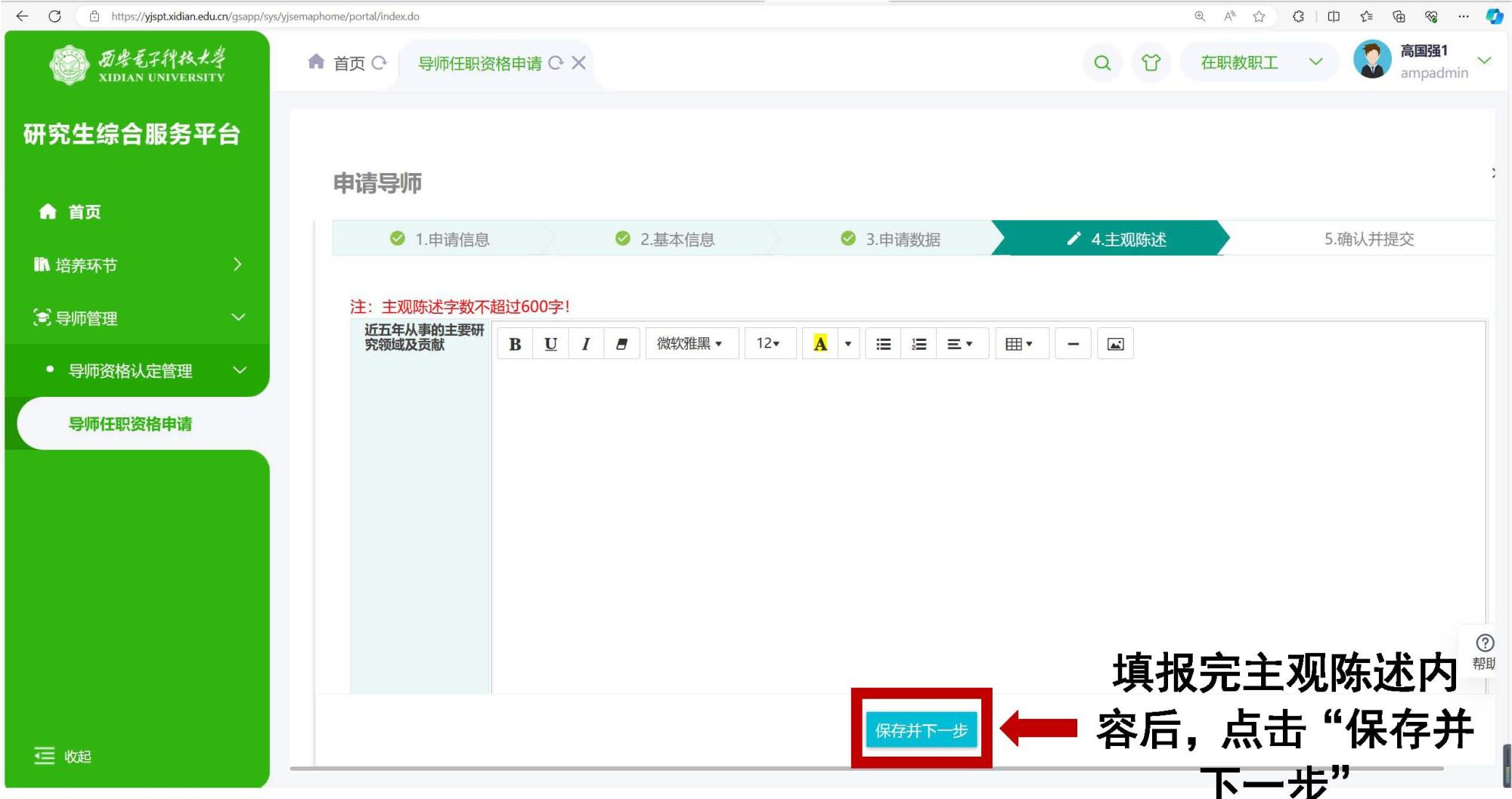The height and width of the screenshot is (799, 1512).
Task: Click the eraser clear-format icon
Action: [621, 344]
